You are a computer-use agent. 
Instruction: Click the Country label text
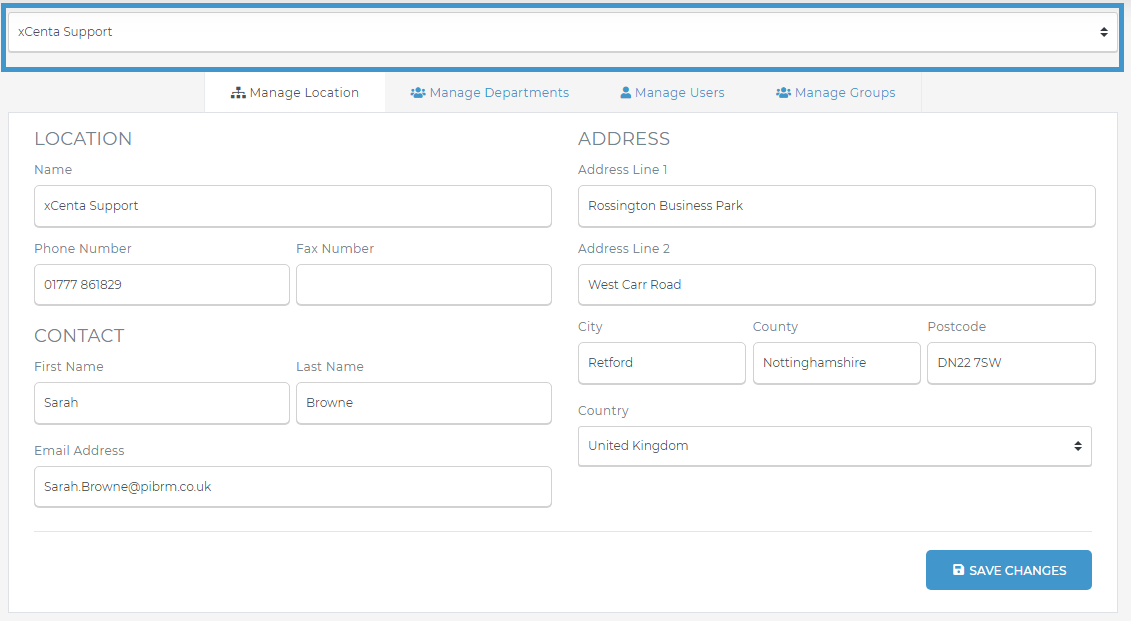(x=603, y=410)
